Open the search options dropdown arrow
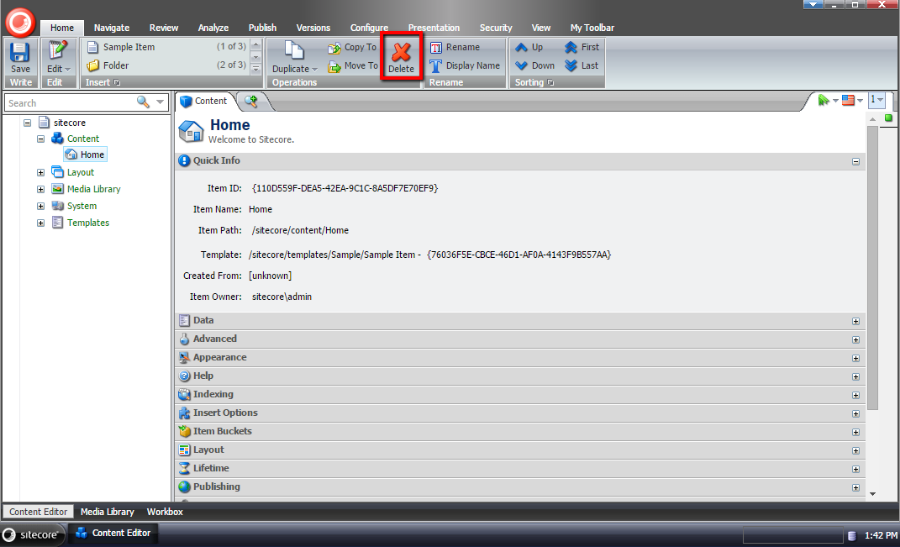 pyautogui.click(x=160, y=102)
